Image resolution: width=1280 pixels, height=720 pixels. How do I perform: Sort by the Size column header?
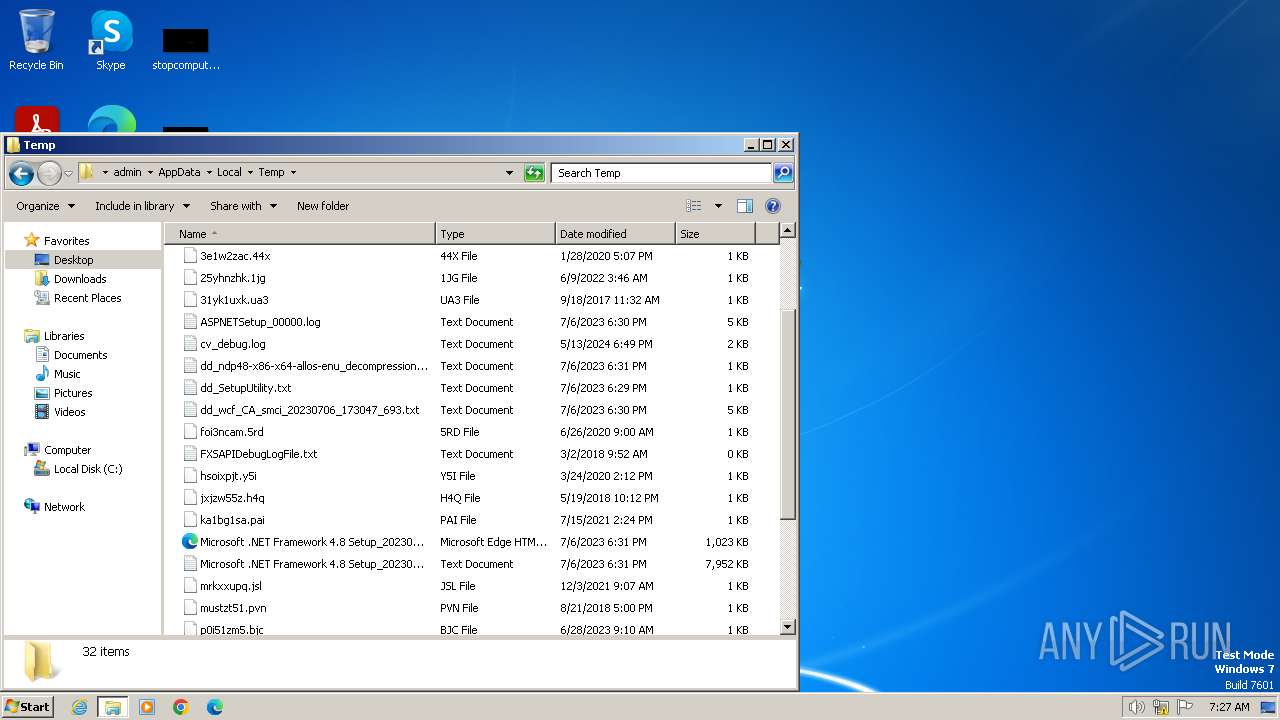715,234
